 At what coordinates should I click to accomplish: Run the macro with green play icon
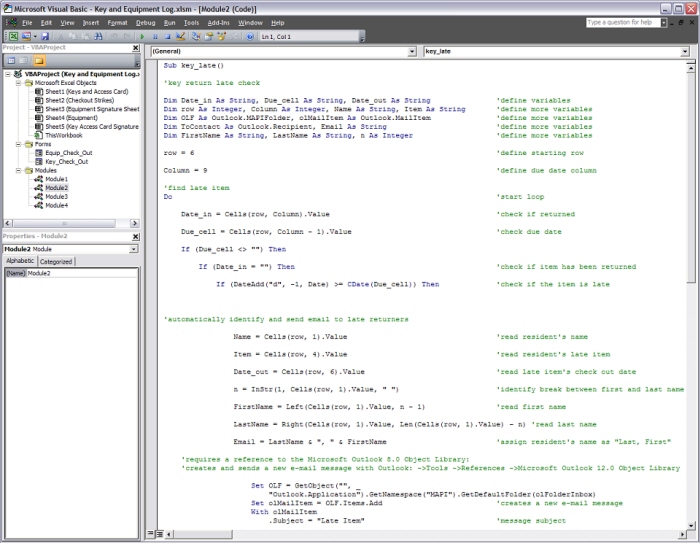(144, 36)
